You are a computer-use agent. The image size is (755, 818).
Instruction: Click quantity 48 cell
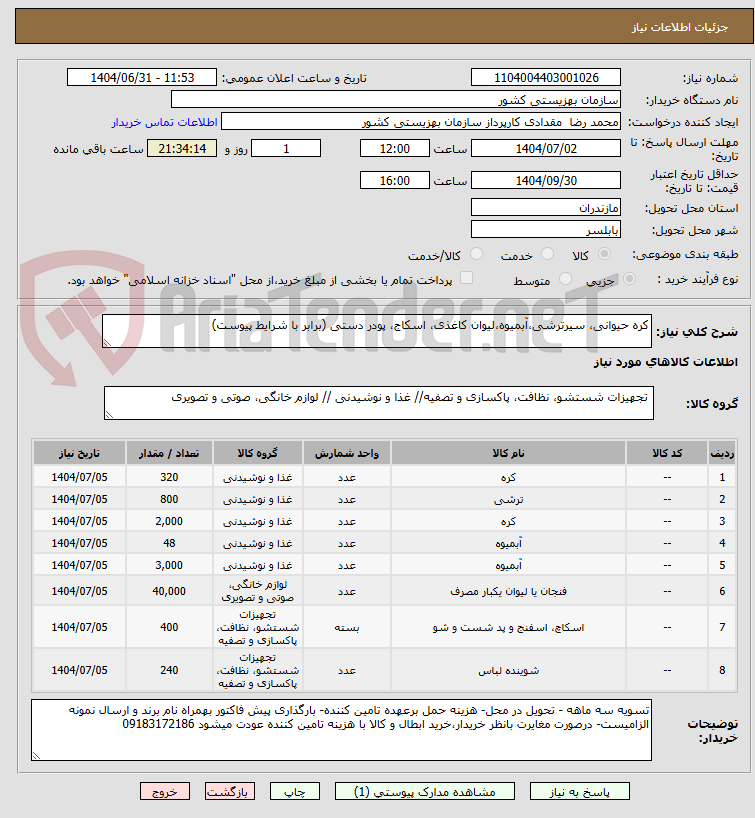169,543
